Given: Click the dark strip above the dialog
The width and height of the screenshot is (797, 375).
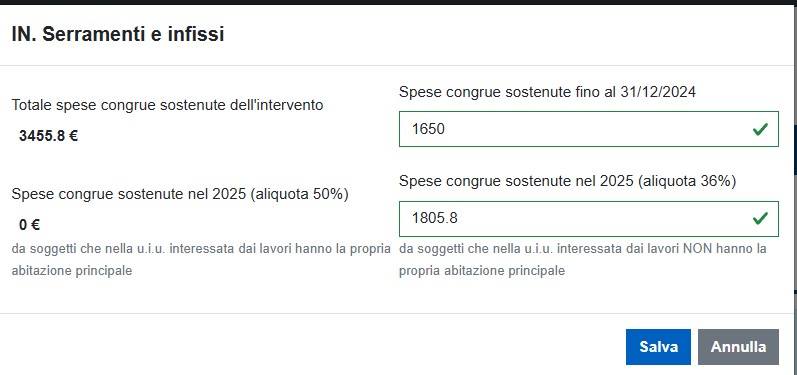Looking at the screenshot, I should point(398,2).
